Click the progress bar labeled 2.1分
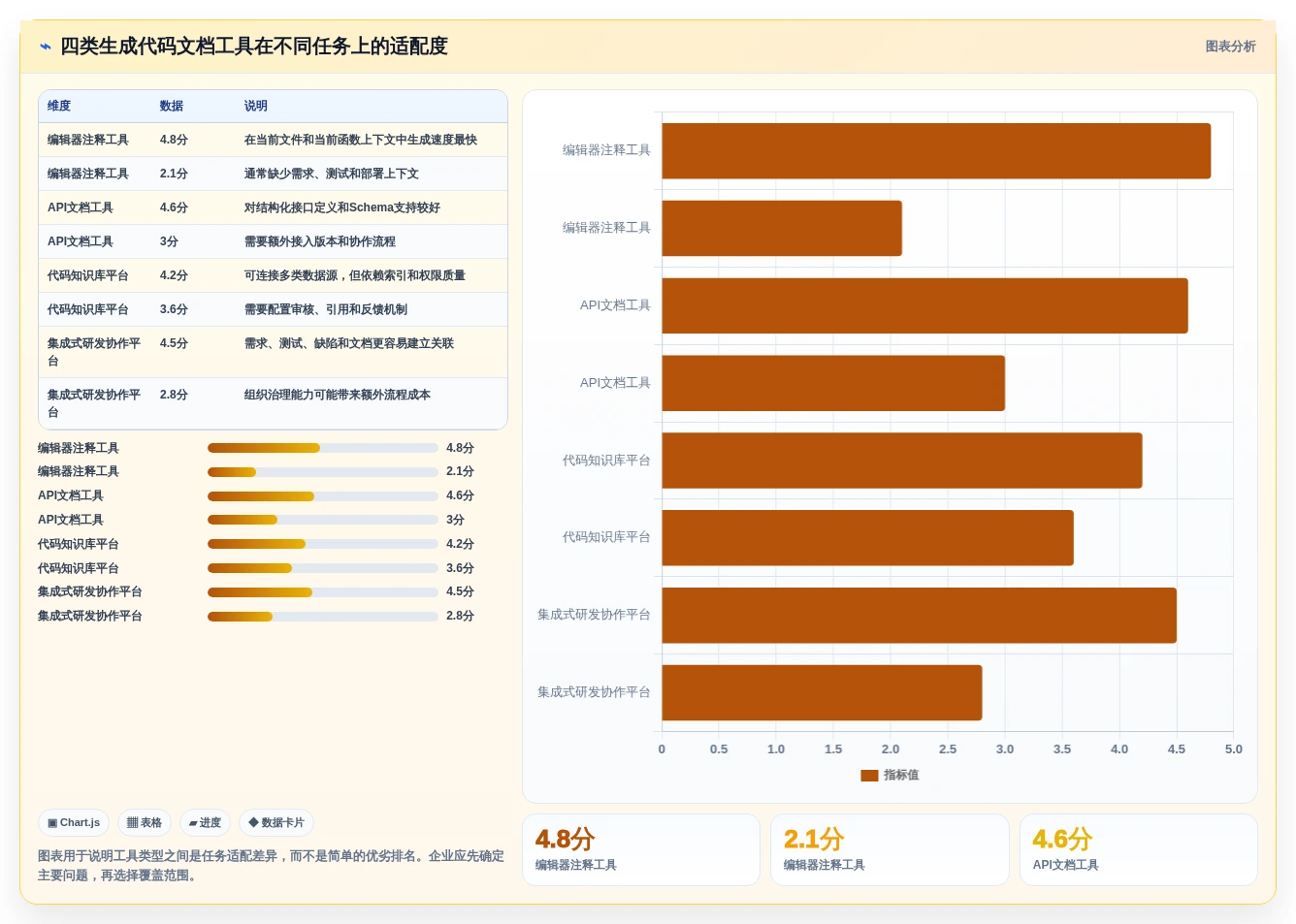The image size is (1296, 924). 323,472
